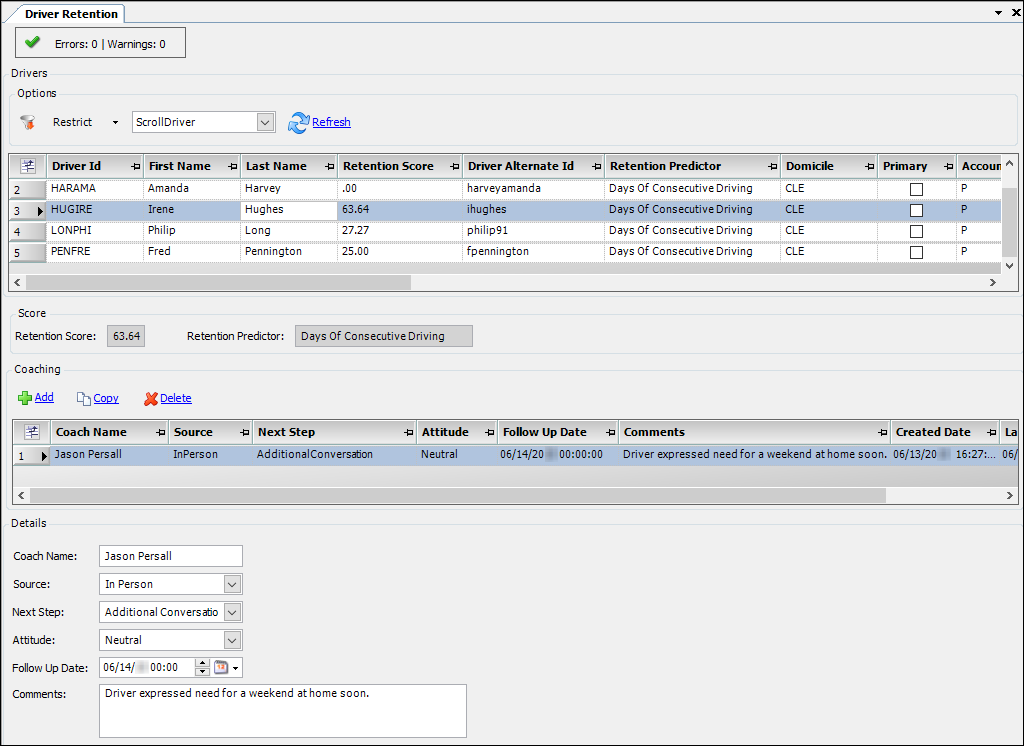Image resolution: width=1024 pixels, height=746 pixels.
Task: Click the Restrict filter funnel icon
Action: coord(27,122)
